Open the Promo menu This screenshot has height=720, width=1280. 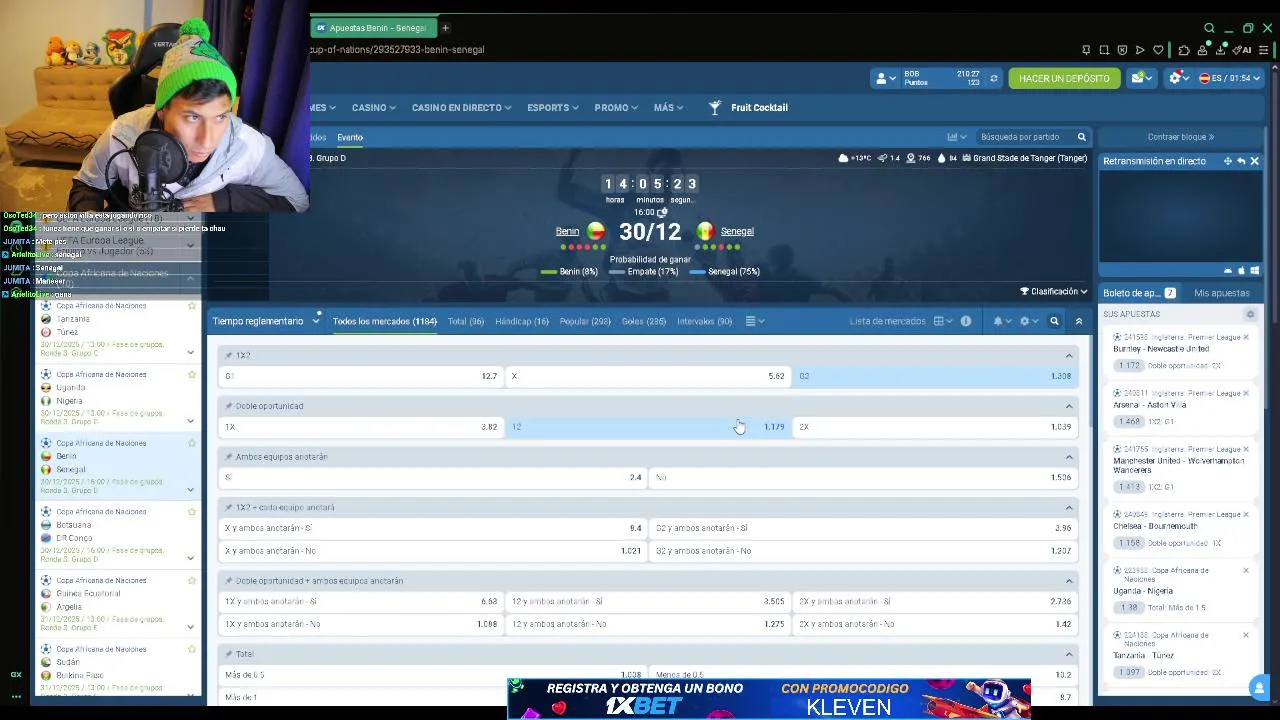616,107
